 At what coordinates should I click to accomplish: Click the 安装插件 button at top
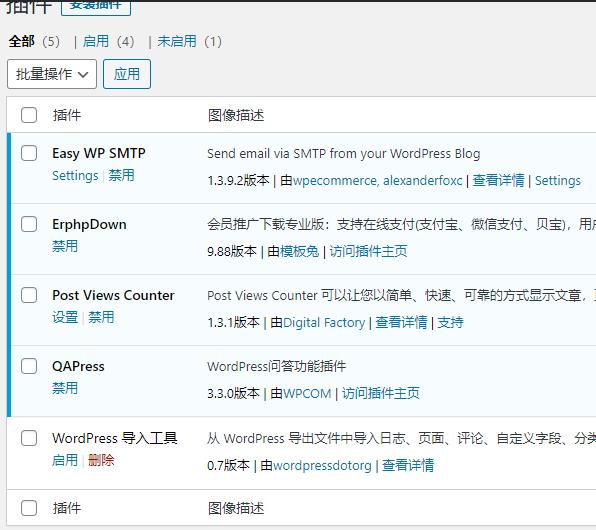tap(96, 7)
